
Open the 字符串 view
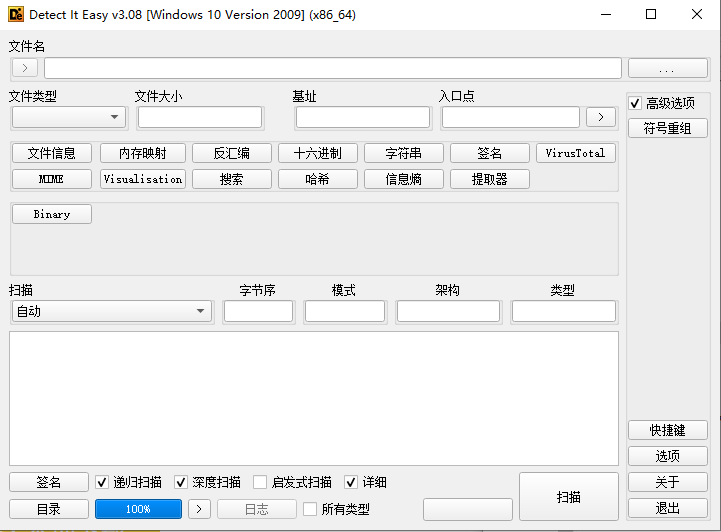tap(403, 153)
